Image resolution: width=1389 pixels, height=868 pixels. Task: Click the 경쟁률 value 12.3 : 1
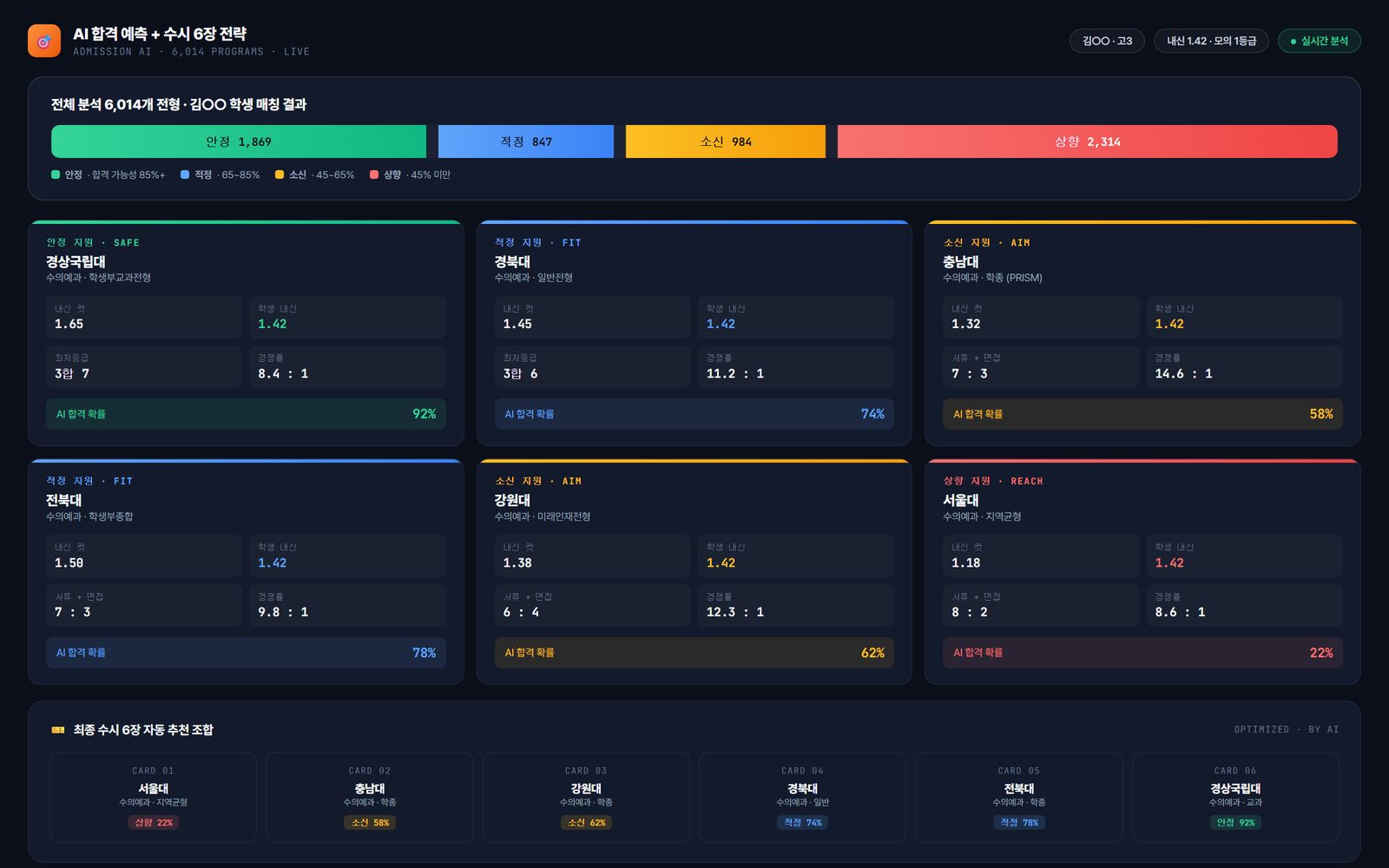735,612
